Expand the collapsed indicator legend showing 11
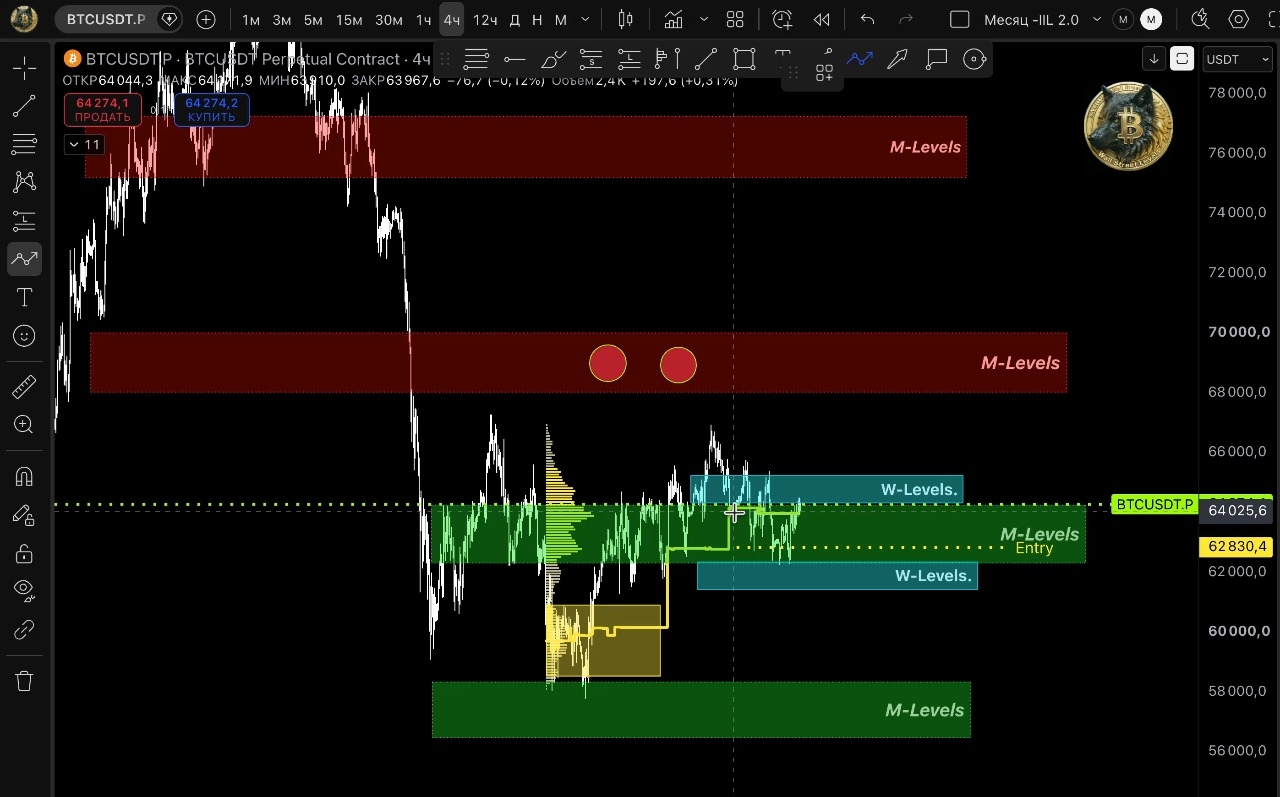1280x797 pixels. pyautogui.click(x=84, y=145)
